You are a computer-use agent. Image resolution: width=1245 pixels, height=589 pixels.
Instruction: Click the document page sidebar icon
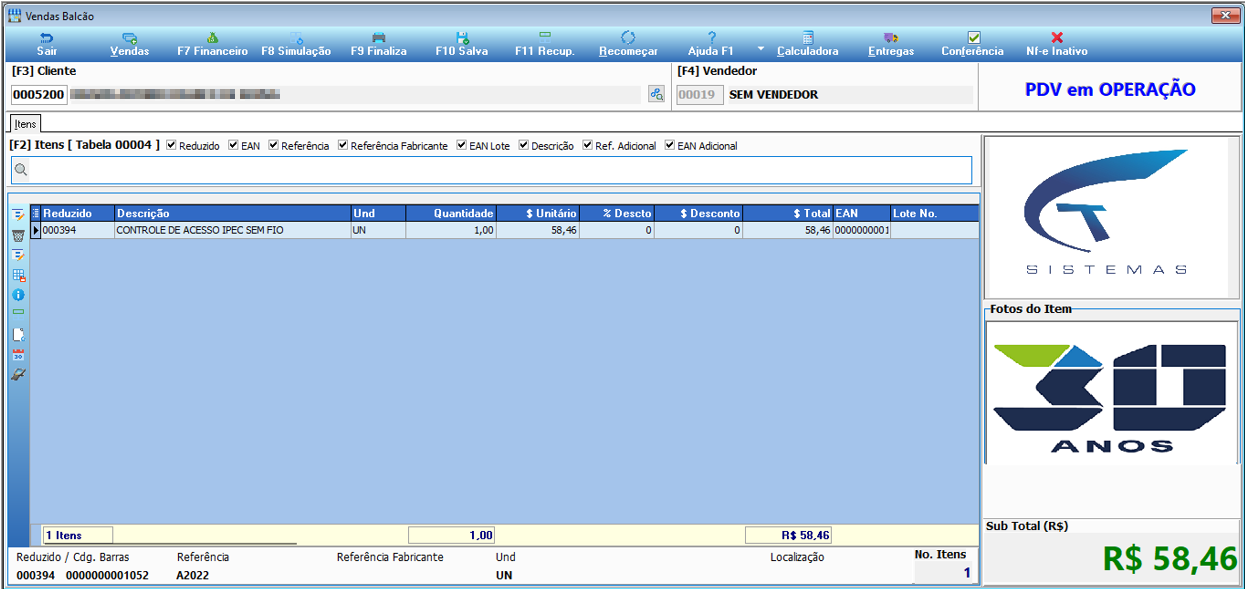tap(18, 335)
